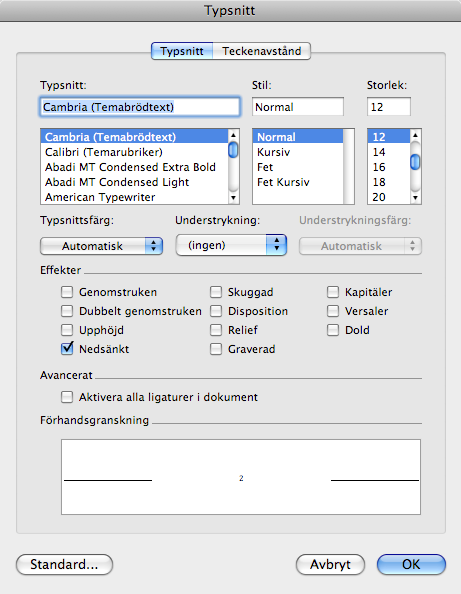This screenshot has height=594, width=461.
Task: Check the Kapitäler option
Action: pos(333,292)
